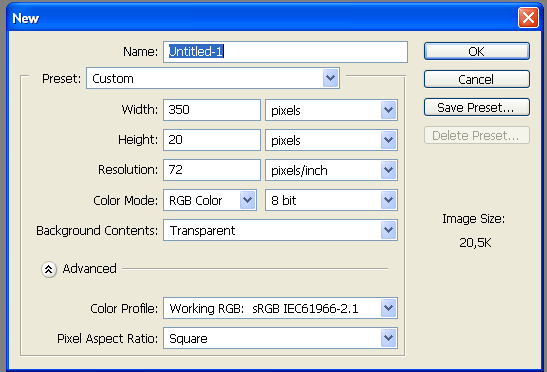Open the Pixel Aspect Ratio dropdown
This screenshot has width=547, height=372.
(x=280, y=338)
